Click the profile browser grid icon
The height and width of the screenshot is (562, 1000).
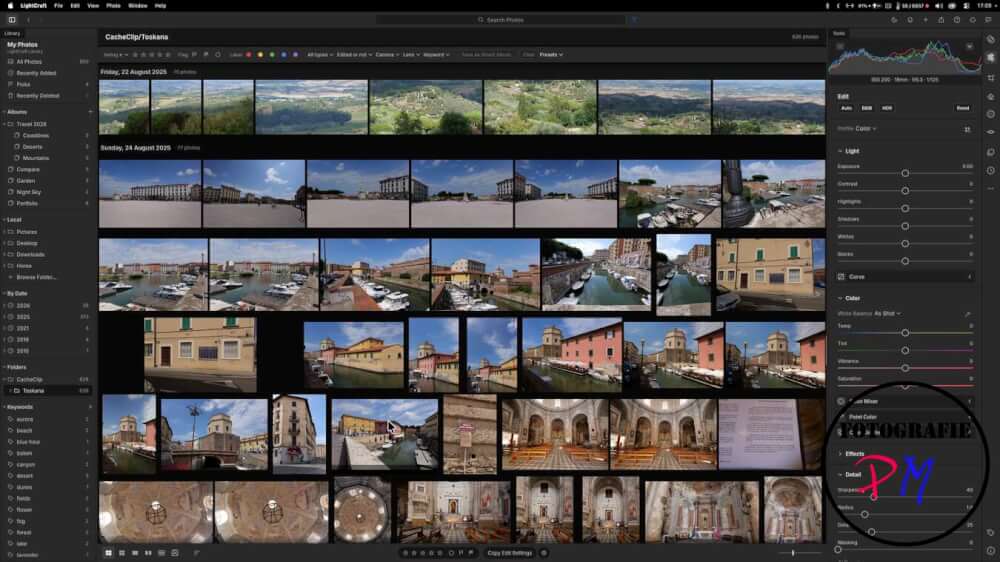coord(967,129)
